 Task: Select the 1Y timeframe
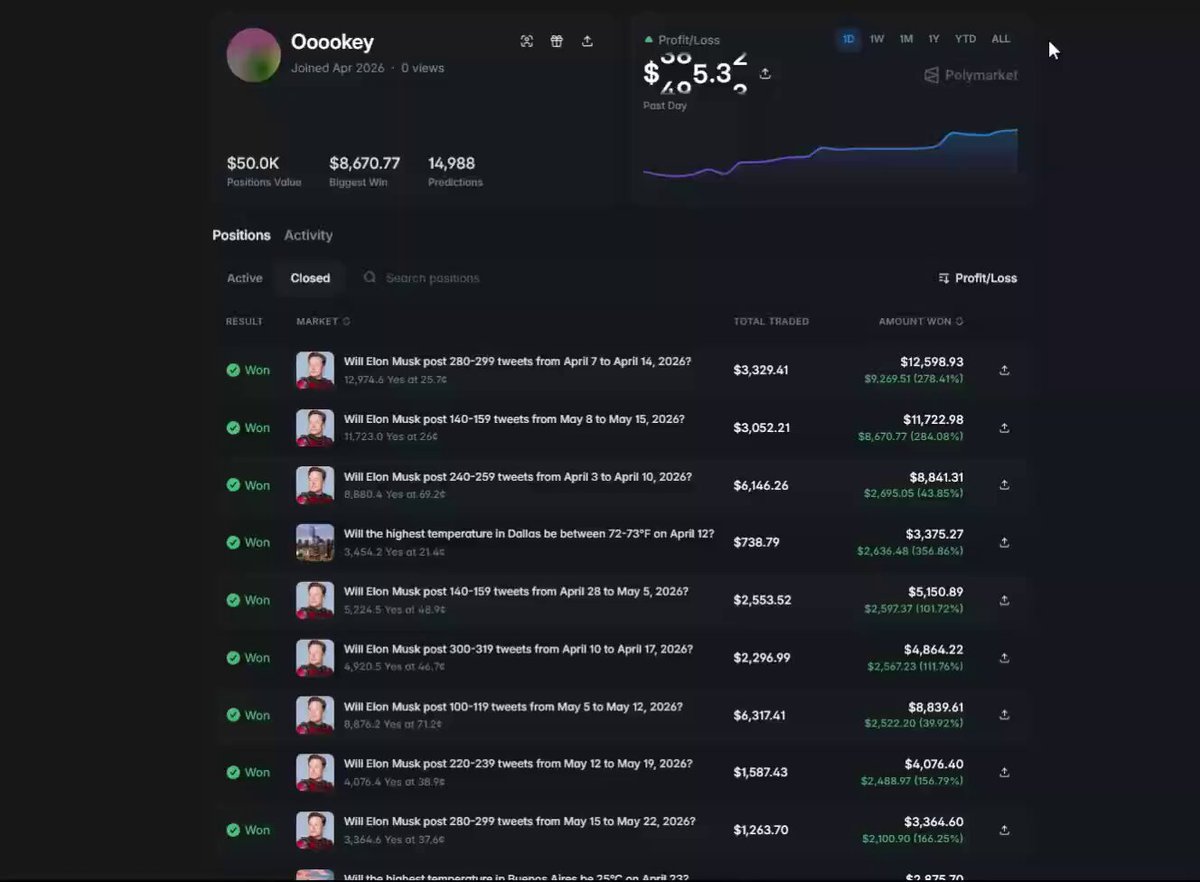[x=934, y=39]
